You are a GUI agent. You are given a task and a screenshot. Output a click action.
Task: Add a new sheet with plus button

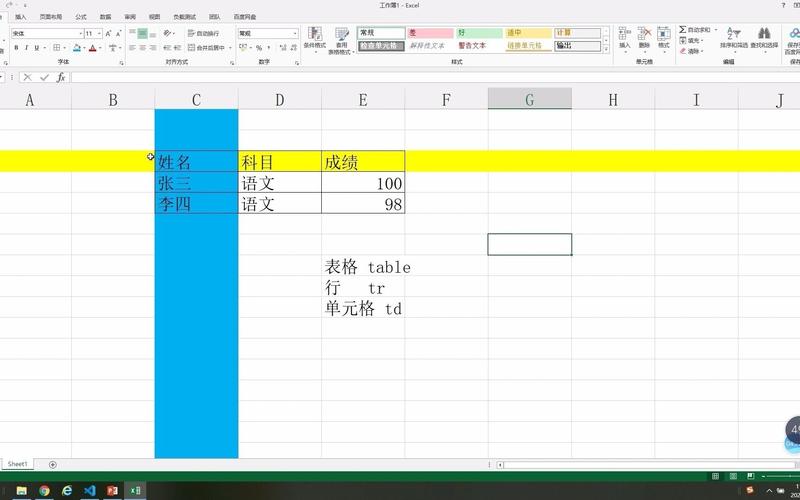tap(53, 464)
